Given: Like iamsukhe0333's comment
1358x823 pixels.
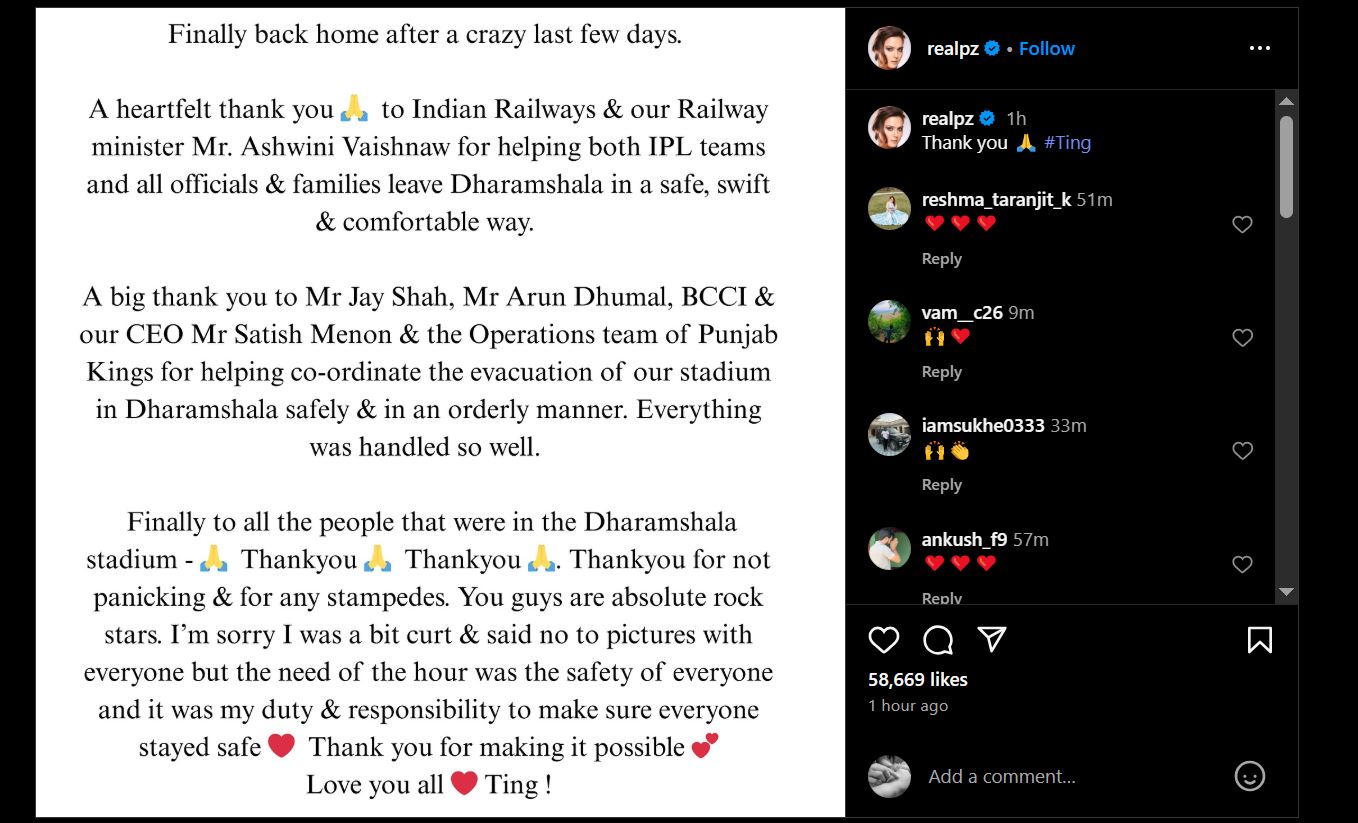Looking at the screenshot, I should pos(1242,451).
